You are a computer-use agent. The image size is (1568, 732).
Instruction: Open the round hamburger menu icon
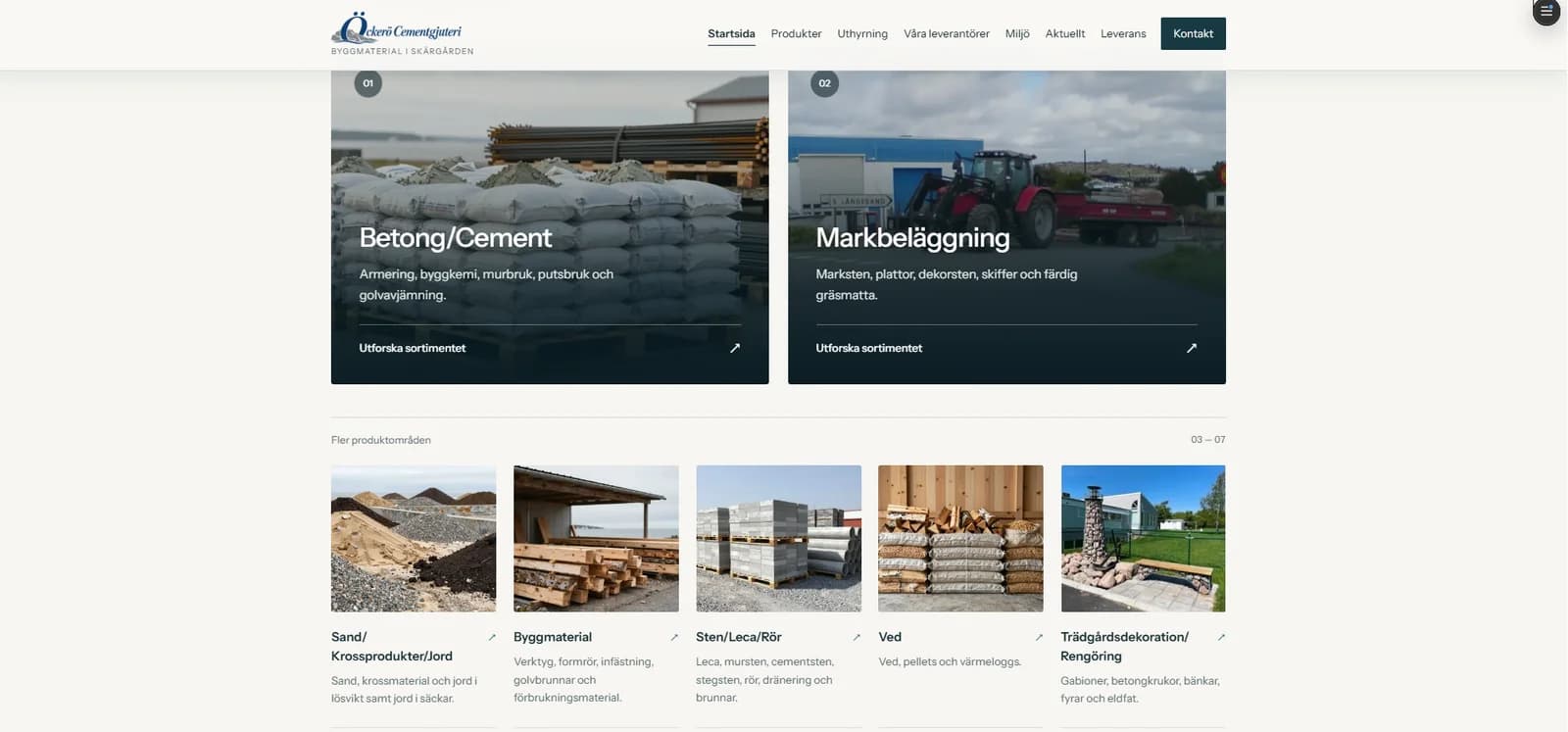click(x=1546, y=12)
